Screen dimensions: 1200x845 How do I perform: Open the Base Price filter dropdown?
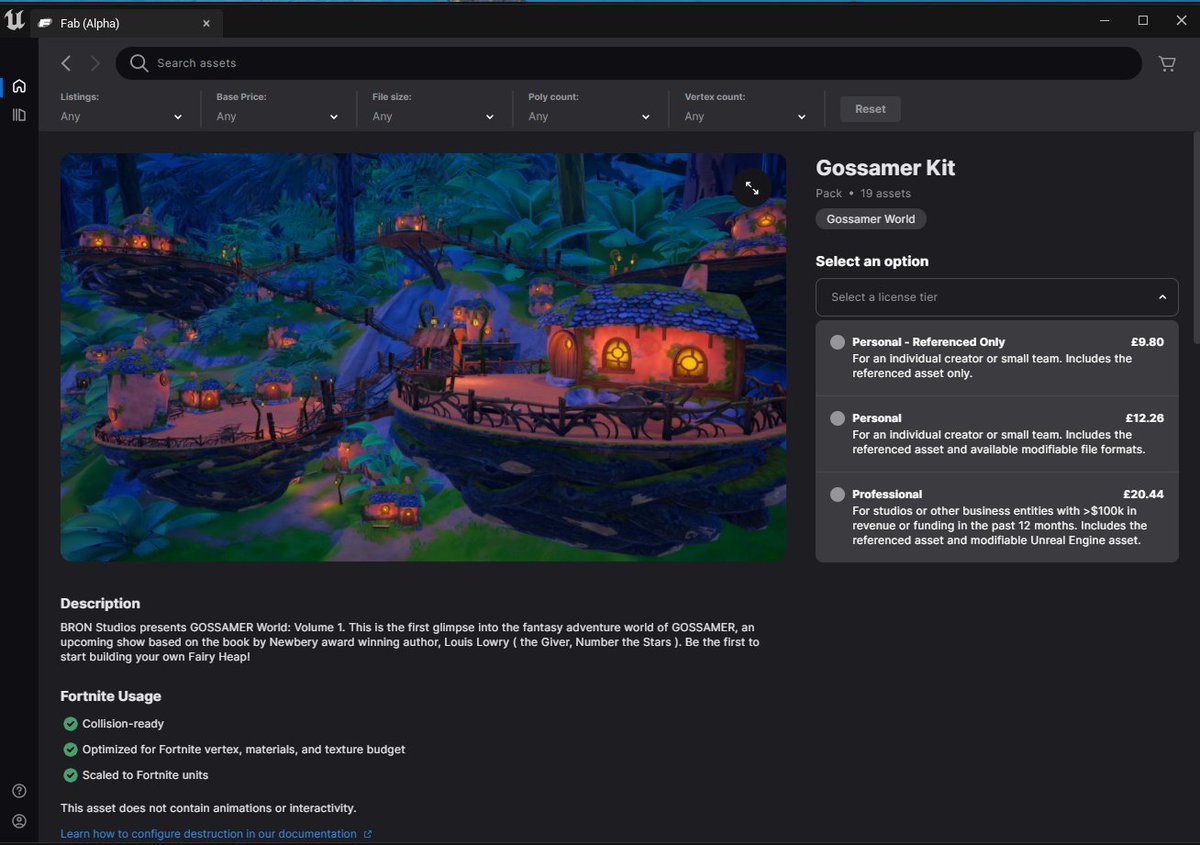tap(278, 107)
